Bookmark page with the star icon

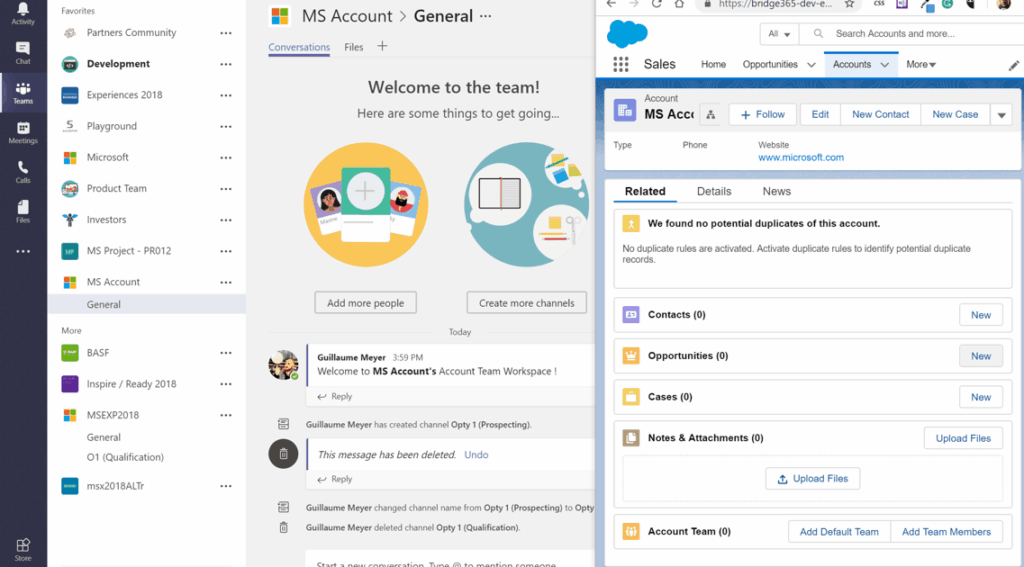849,4
